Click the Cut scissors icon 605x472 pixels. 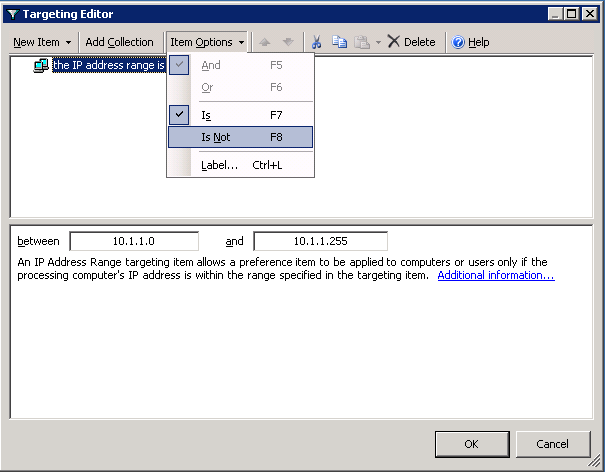click(x=316, y=42)
